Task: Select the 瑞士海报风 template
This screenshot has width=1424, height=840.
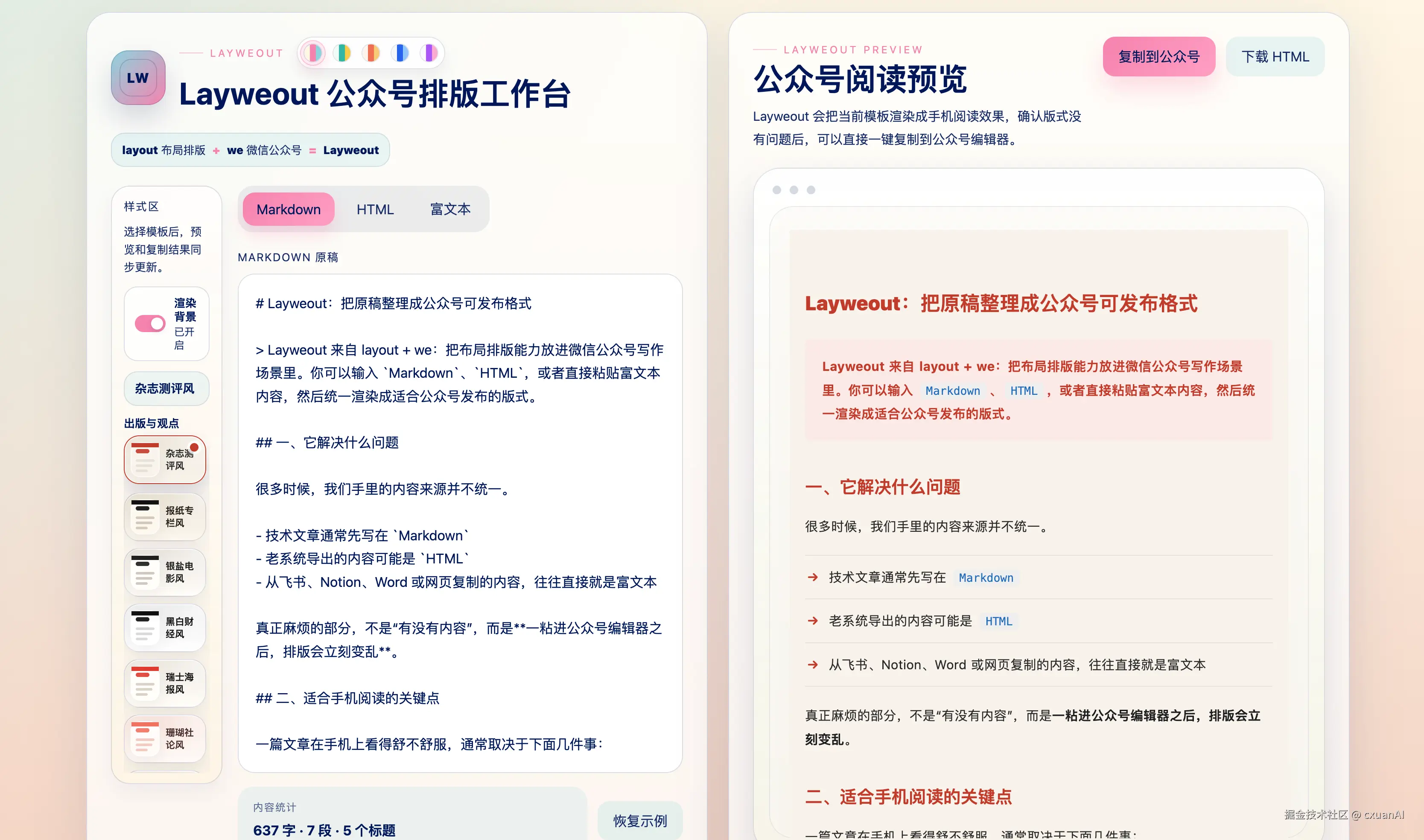Action: coord(165,682)
